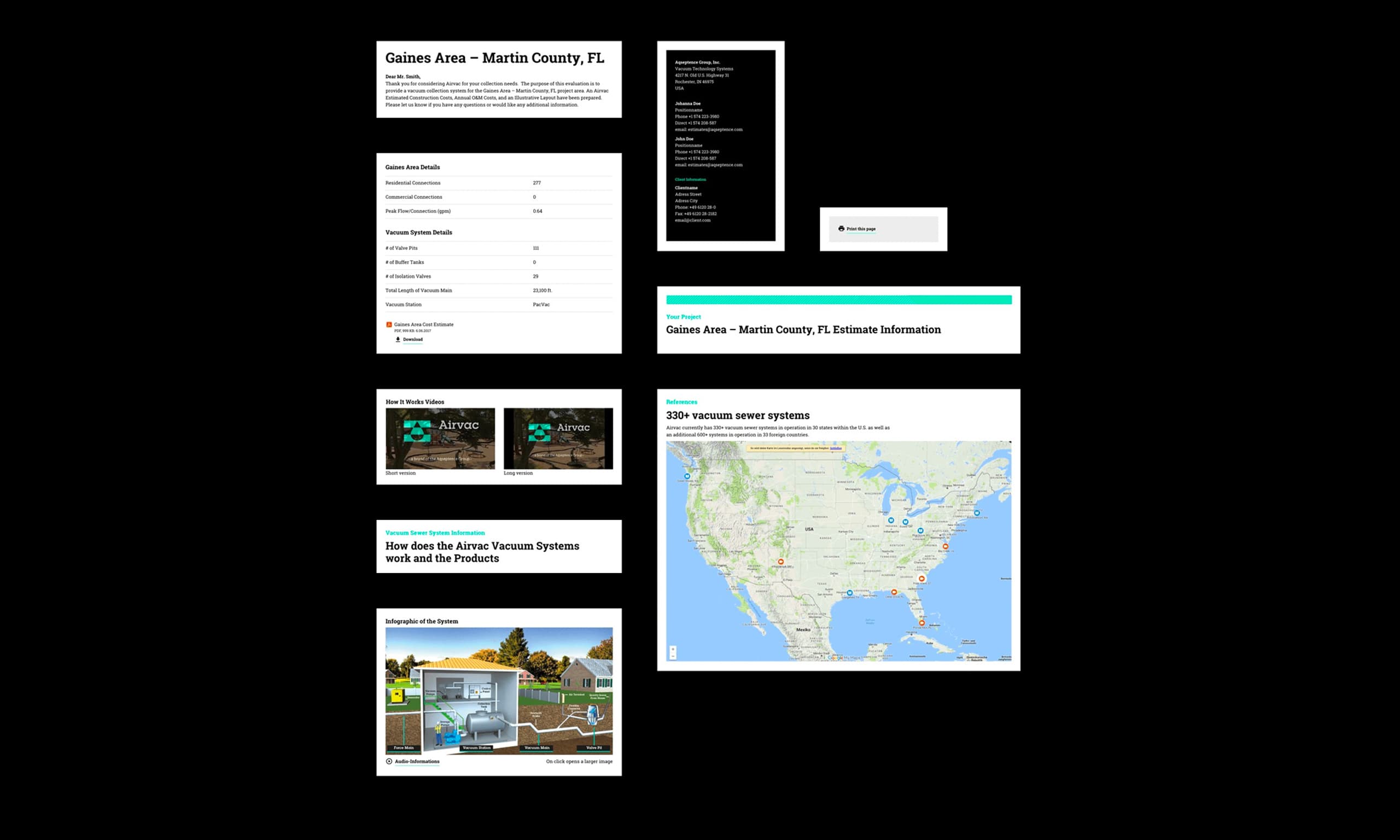This screenshot has height=840, width=1400.
Task: Click the Download link under Cost Estimate
Action: pyautogui.click(x=412, y=340)
